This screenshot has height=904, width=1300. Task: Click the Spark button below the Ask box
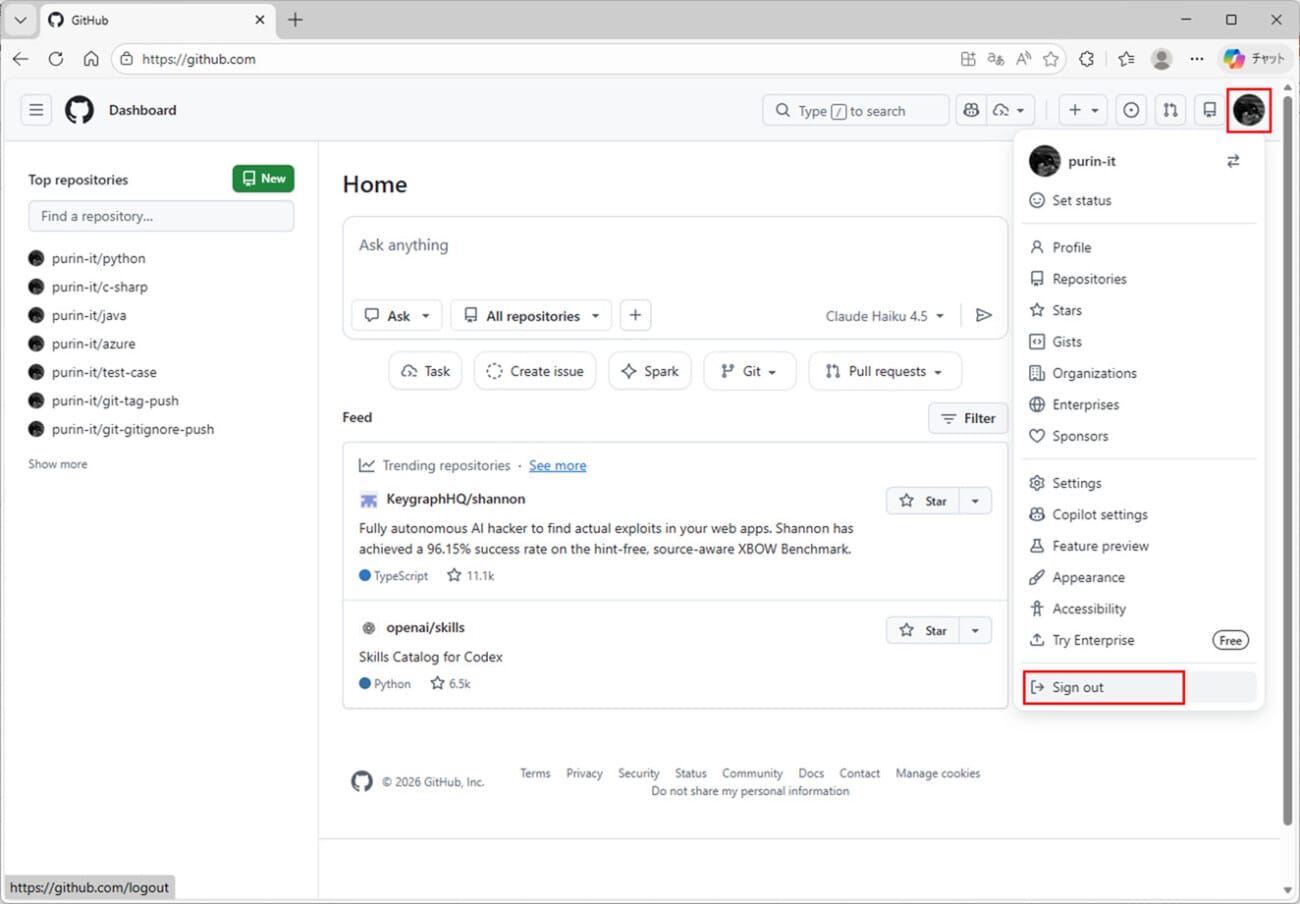coord(650,371)
